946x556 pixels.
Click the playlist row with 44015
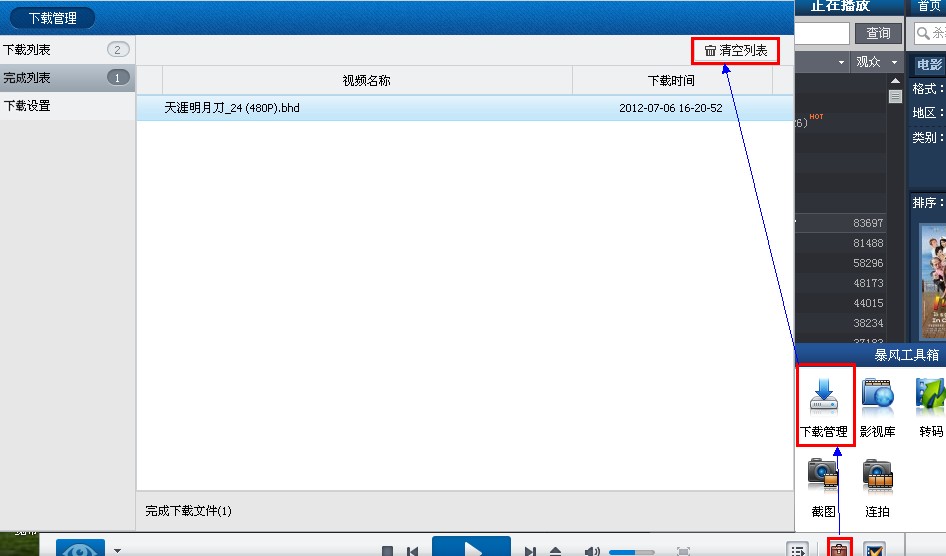pyautogui.click(x=841, y=303)
